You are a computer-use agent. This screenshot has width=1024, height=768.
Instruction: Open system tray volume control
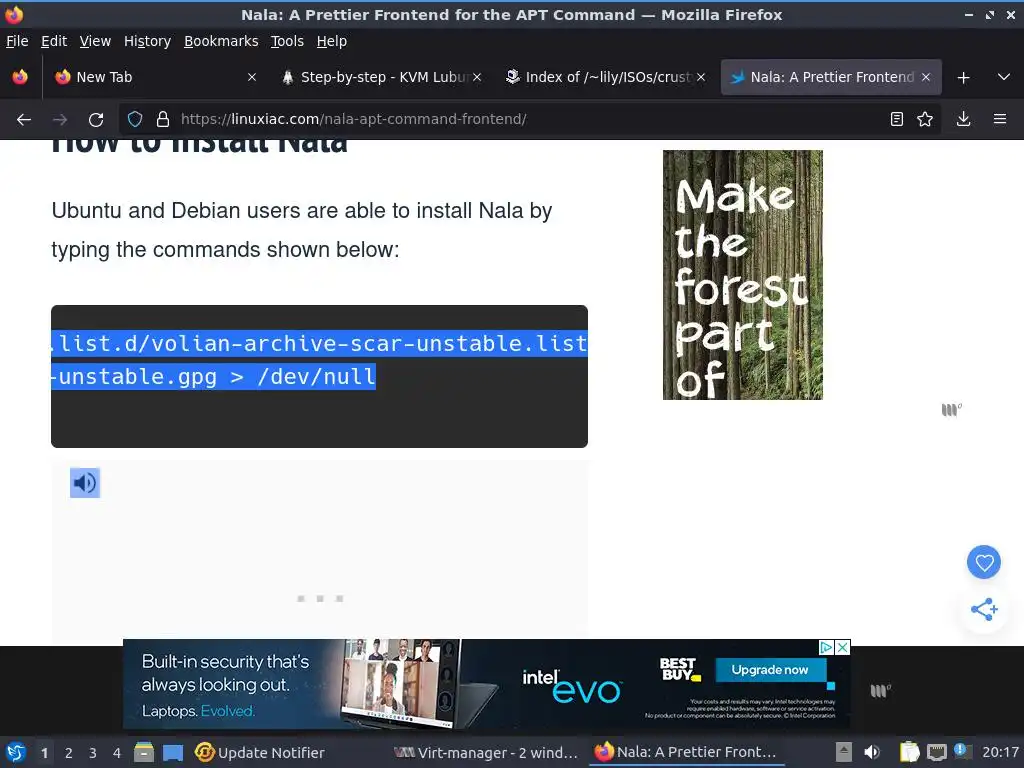(x=872, y=752)
